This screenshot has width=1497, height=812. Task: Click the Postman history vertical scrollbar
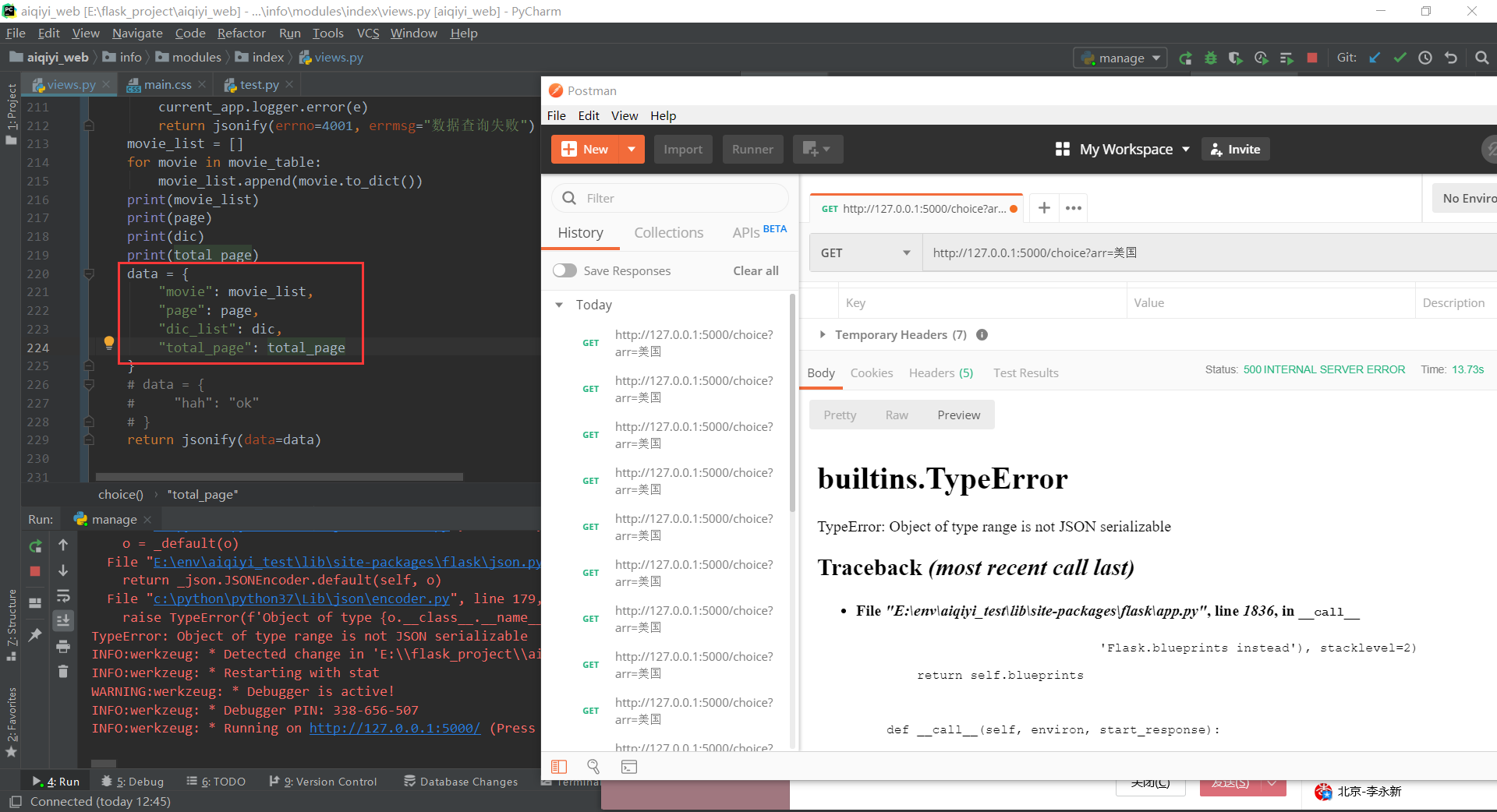(x=792, y=402)
